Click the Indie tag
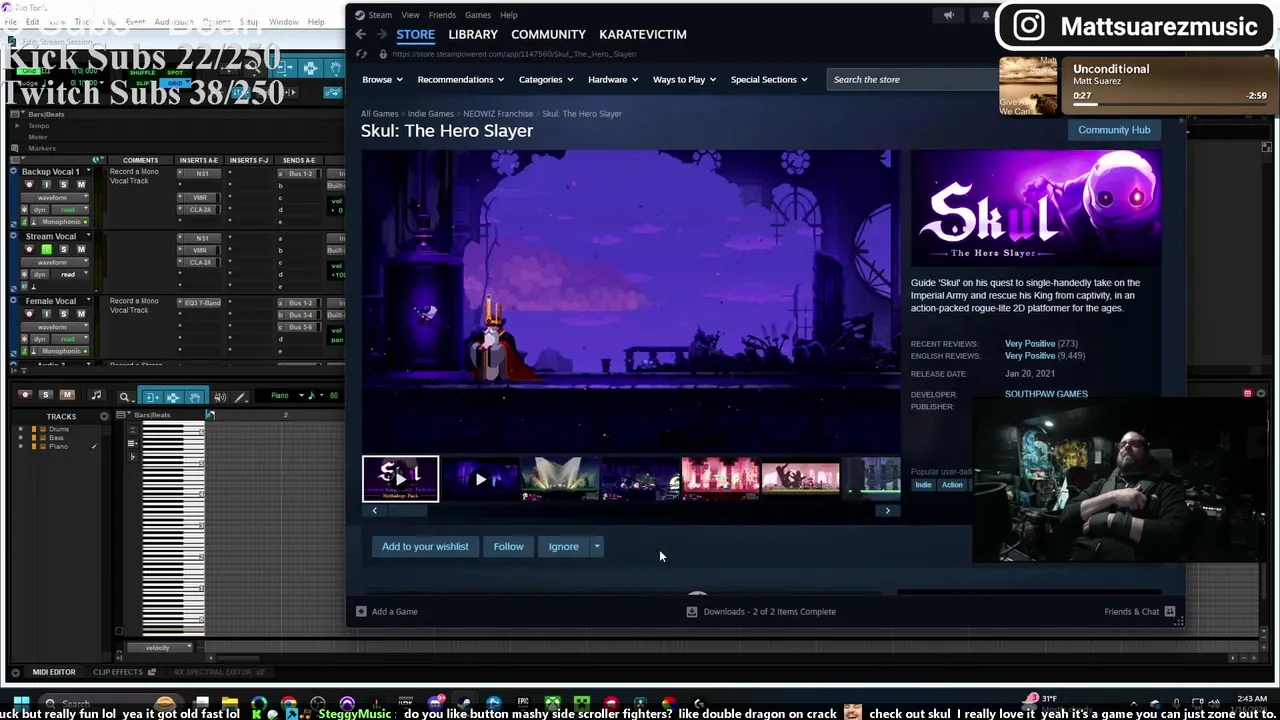 [923, 485]
